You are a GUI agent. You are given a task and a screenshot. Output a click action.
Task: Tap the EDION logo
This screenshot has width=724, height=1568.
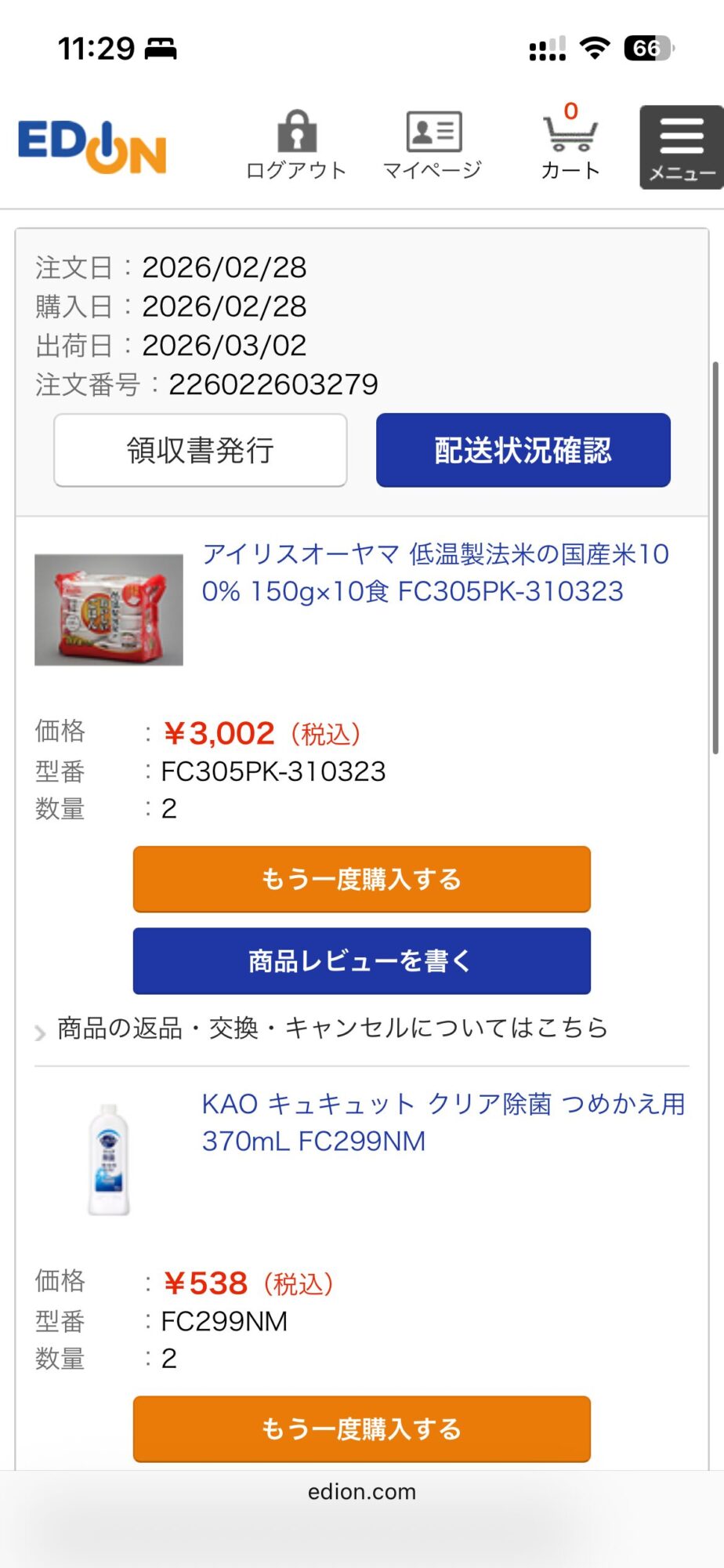coord(92,147)
